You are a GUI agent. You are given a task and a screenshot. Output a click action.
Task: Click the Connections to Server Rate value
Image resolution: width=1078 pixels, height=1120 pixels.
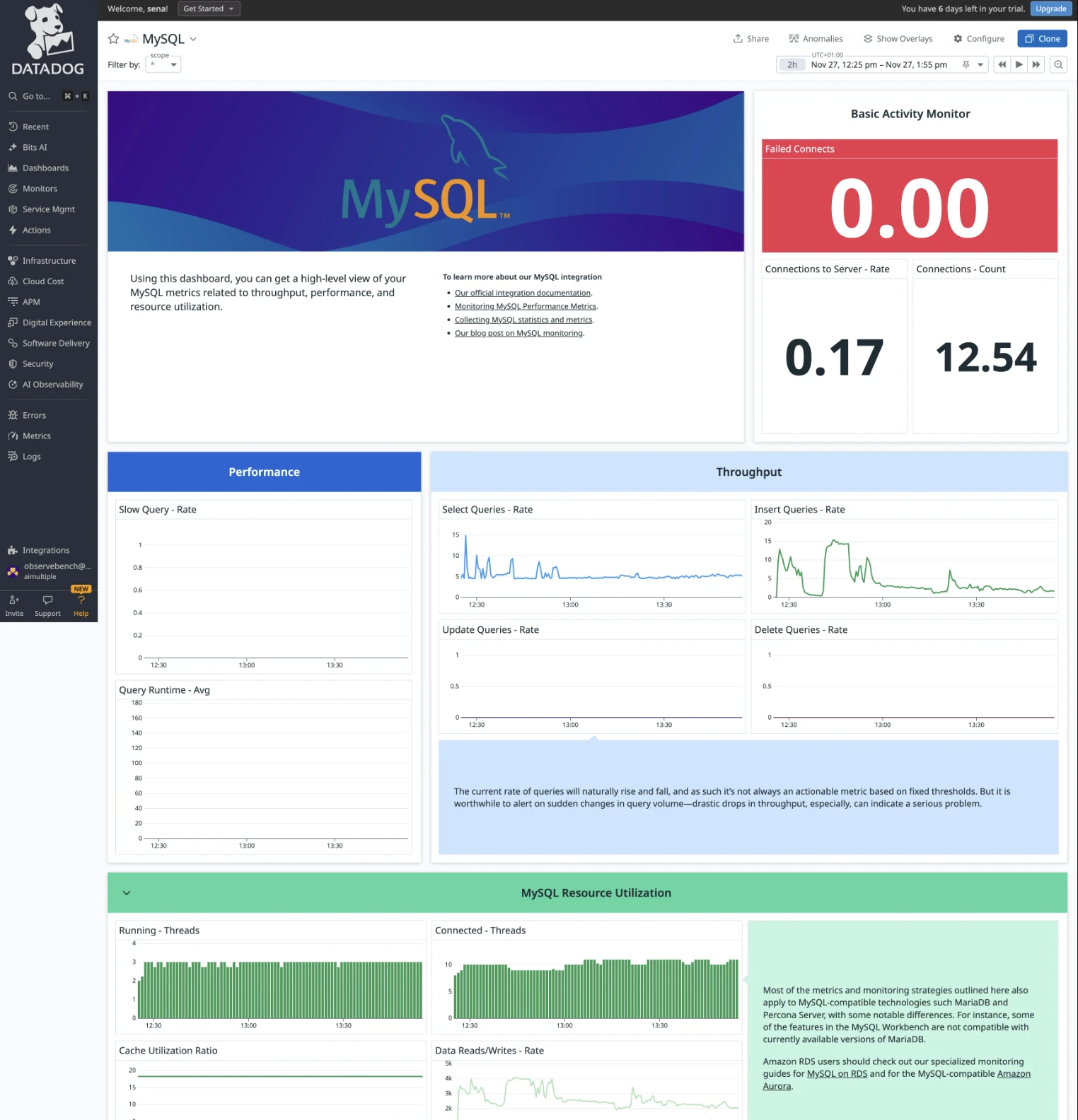[834, 356]
